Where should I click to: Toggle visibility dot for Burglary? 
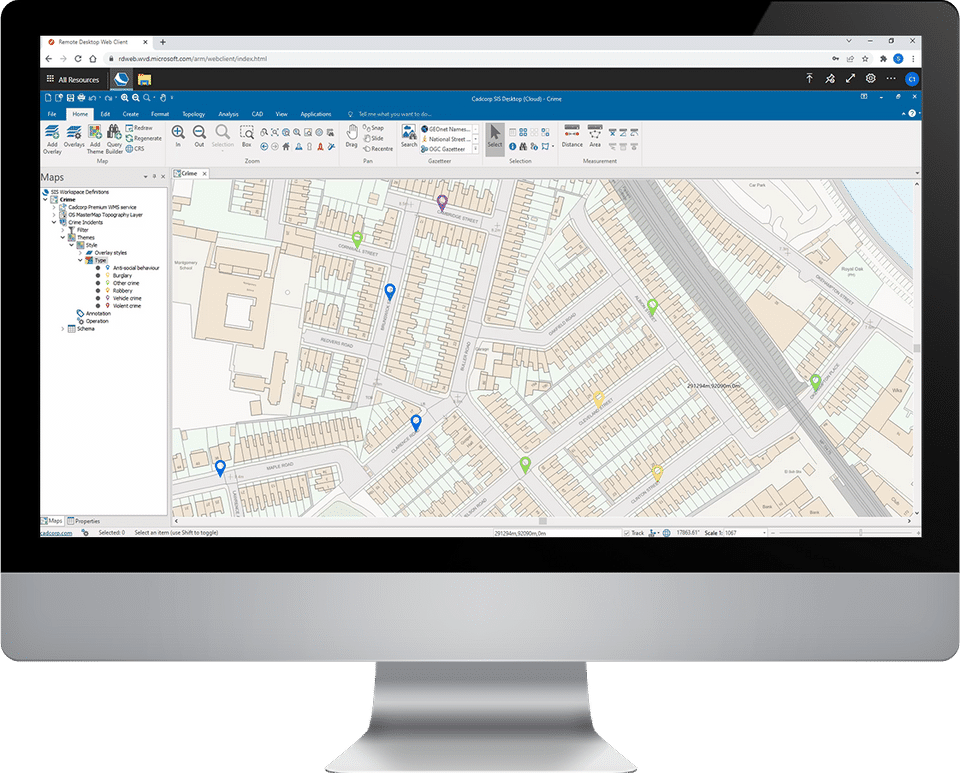pos(98,275)
